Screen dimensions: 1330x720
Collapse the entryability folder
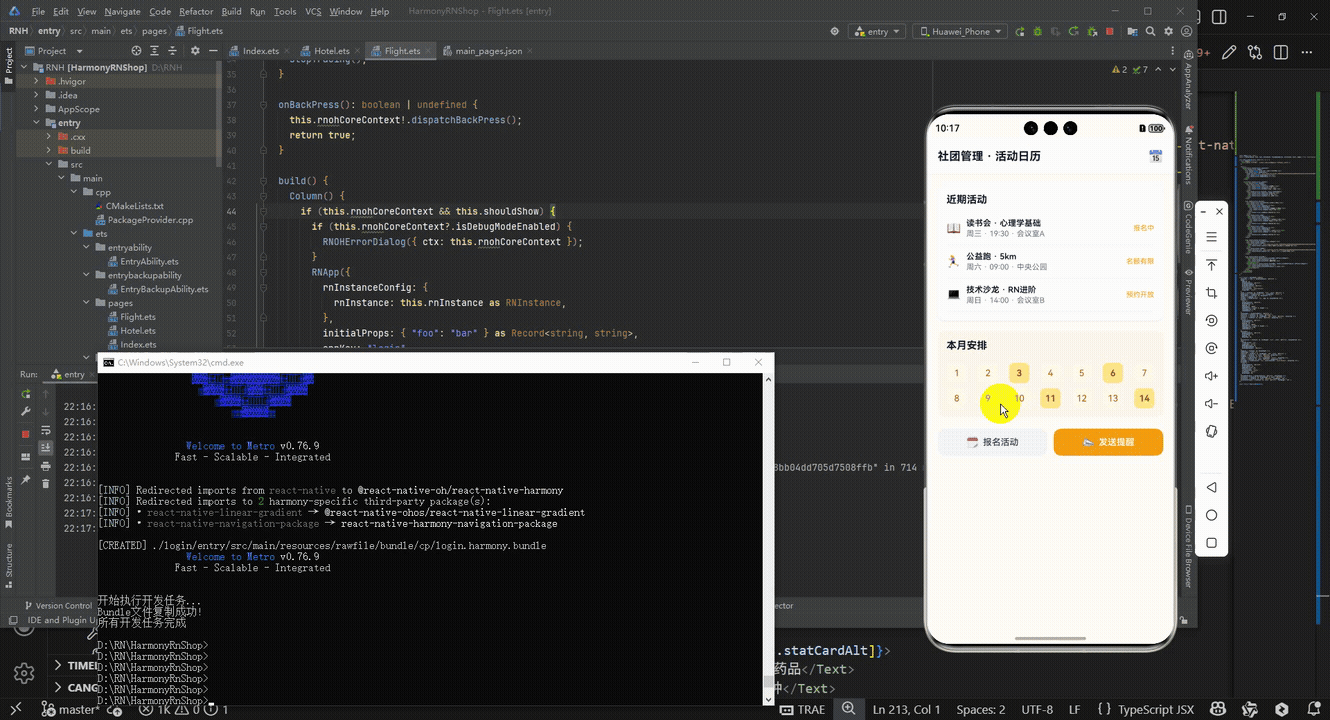click(x=87, y=247)
